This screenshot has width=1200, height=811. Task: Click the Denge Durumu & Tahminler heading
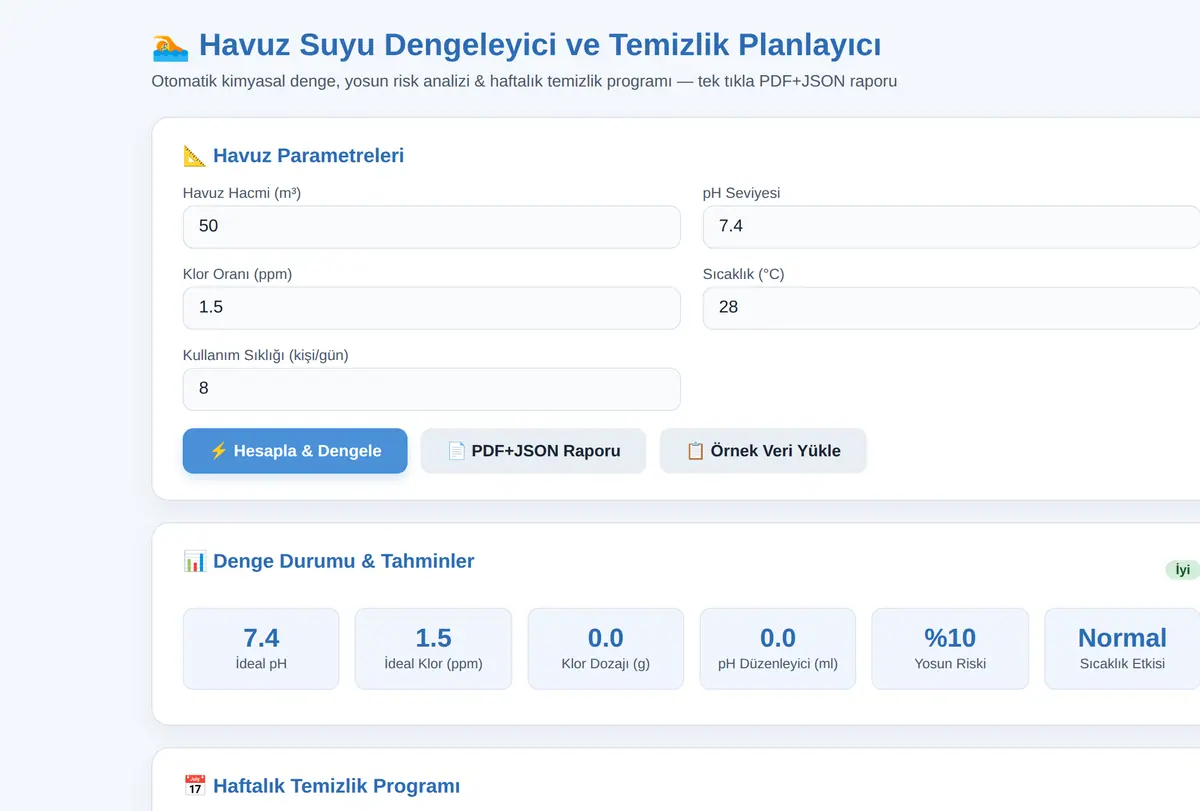[343, 561]
